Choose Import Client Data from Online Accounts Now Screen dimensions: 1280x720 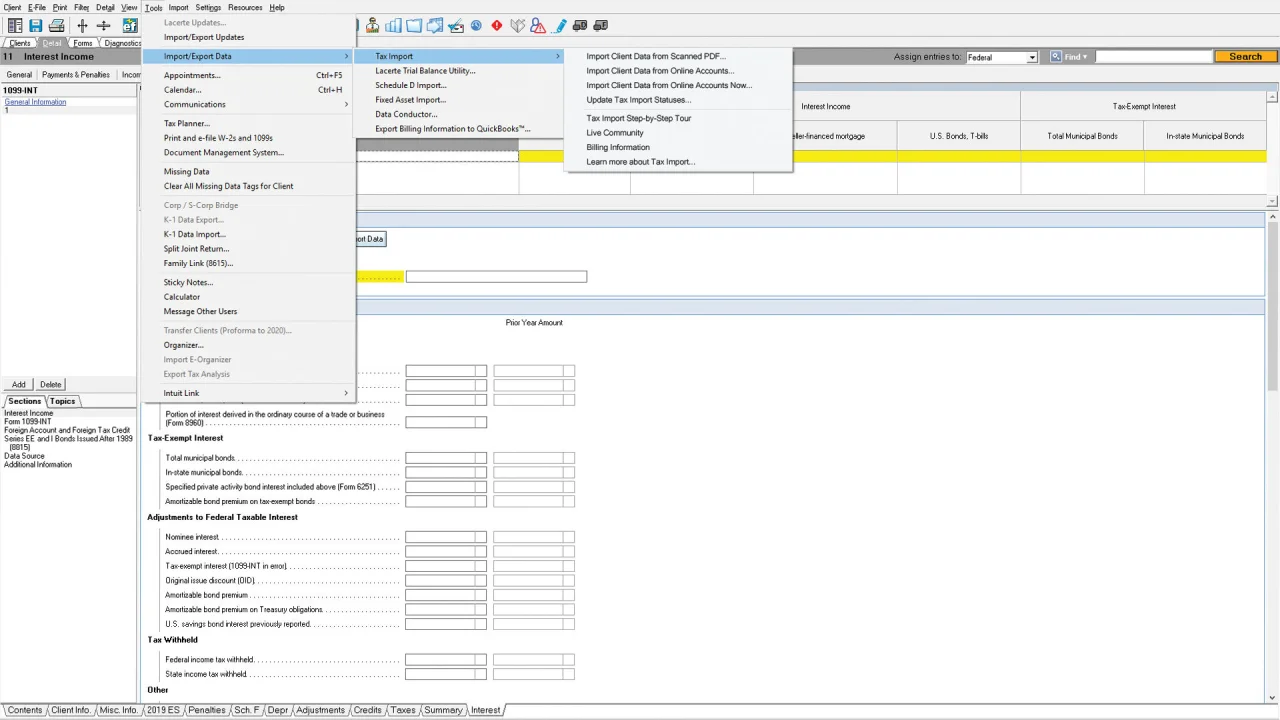pyautogui.click(x=669, y=85)
